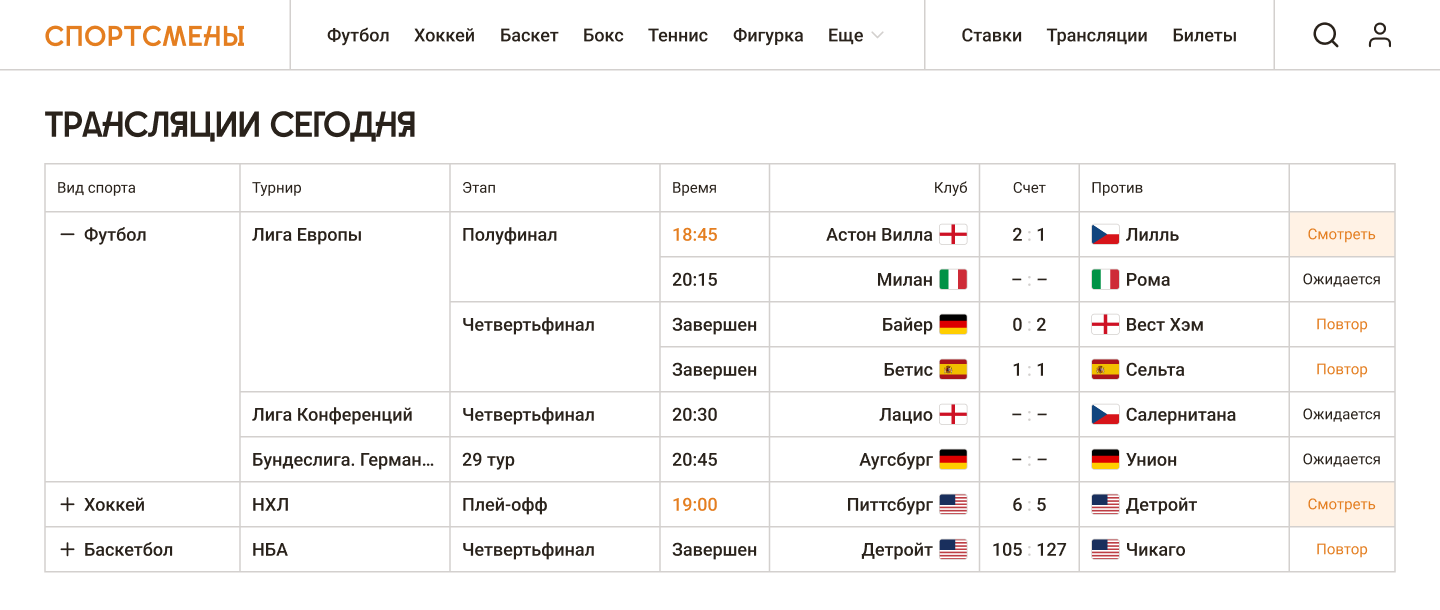
Task: Open the Билеты menu item
Action: click(1204, 36)
